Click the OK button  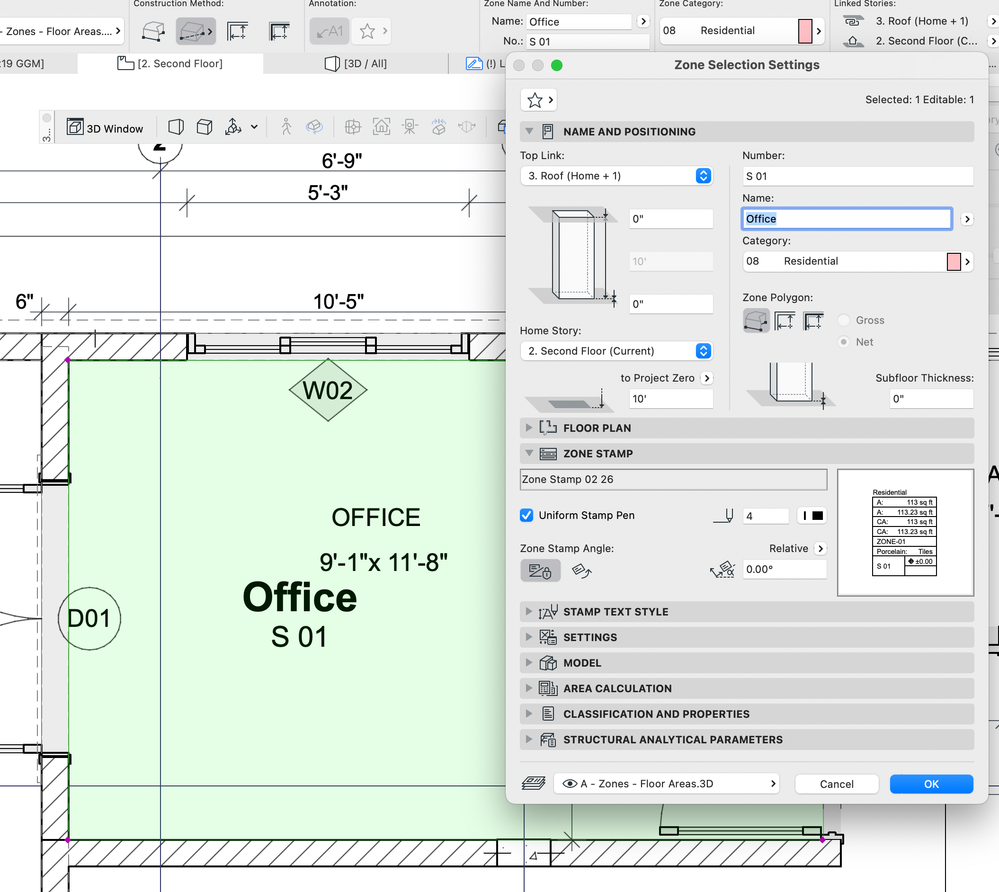(931, 783)
